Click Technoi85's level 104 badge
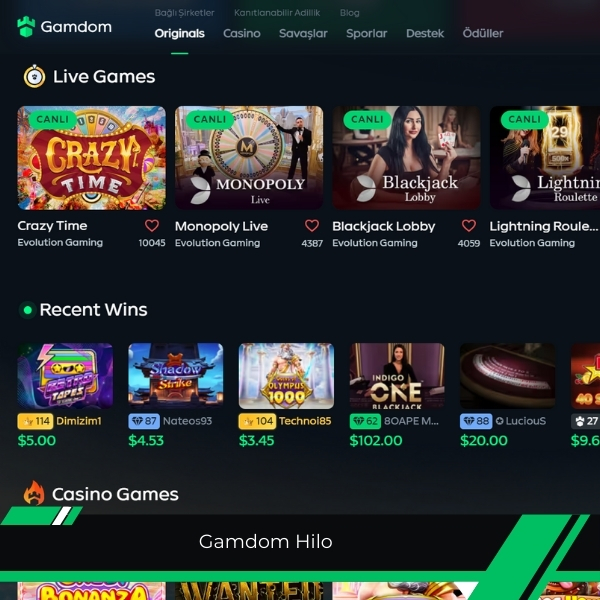The width and height of the screenshot is (600, 600). click(x=257, y=421)
